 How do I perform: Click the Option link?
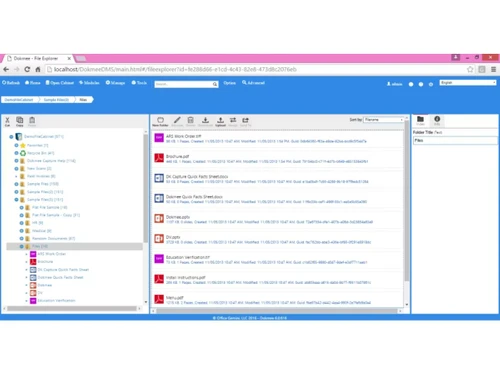(x=229, y=83)
